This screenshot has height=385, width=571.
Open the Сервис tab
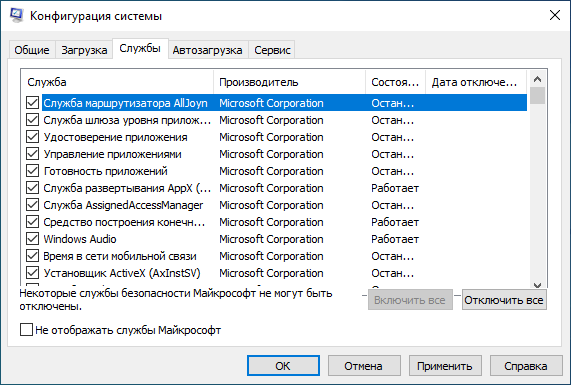272,50
